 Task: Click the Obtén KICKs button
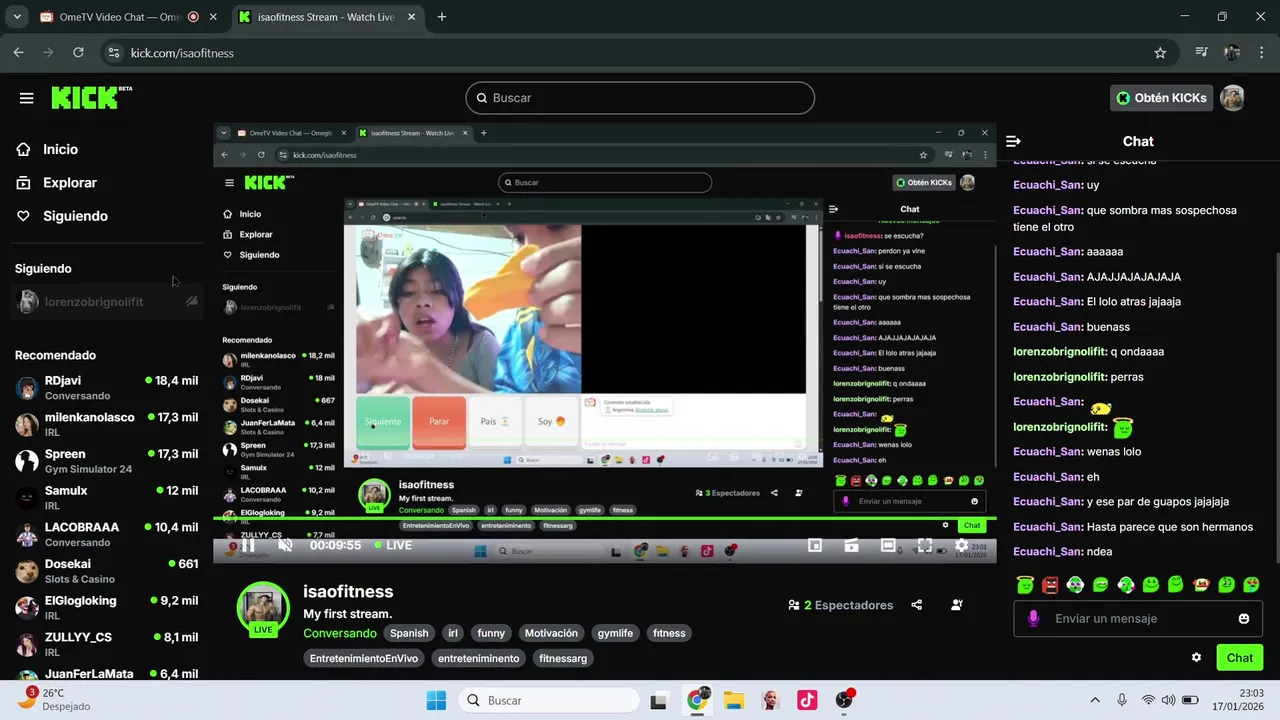pyautogui.click(x=1161, y=98)
